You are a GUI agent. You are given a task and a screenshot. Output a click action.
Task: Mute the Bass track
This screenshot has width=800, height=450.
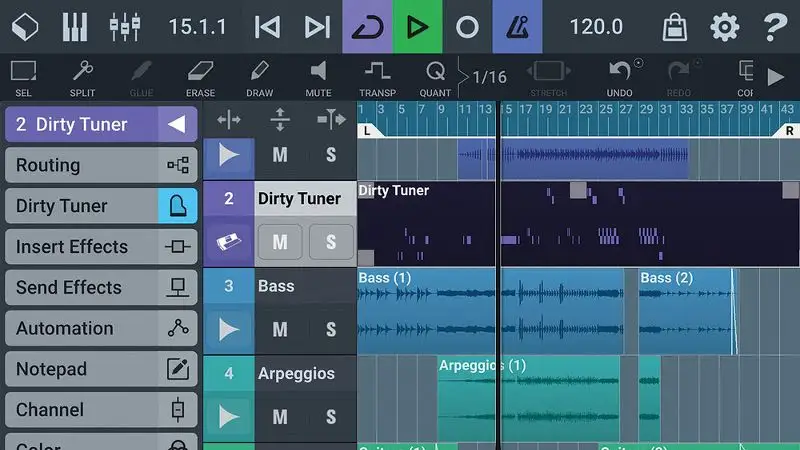pos(280,329)
